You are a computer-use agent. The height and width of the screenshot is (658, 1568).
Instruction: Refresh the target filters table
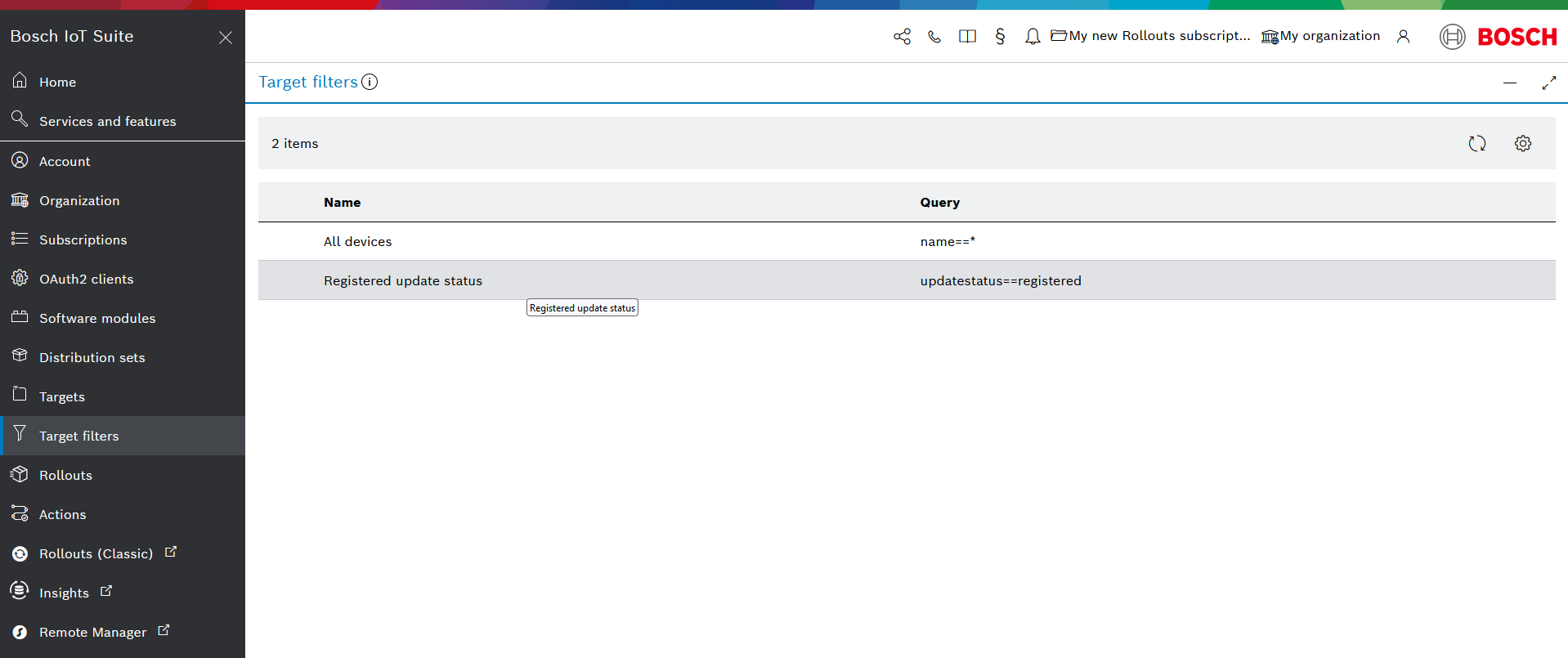(1476, 144)
